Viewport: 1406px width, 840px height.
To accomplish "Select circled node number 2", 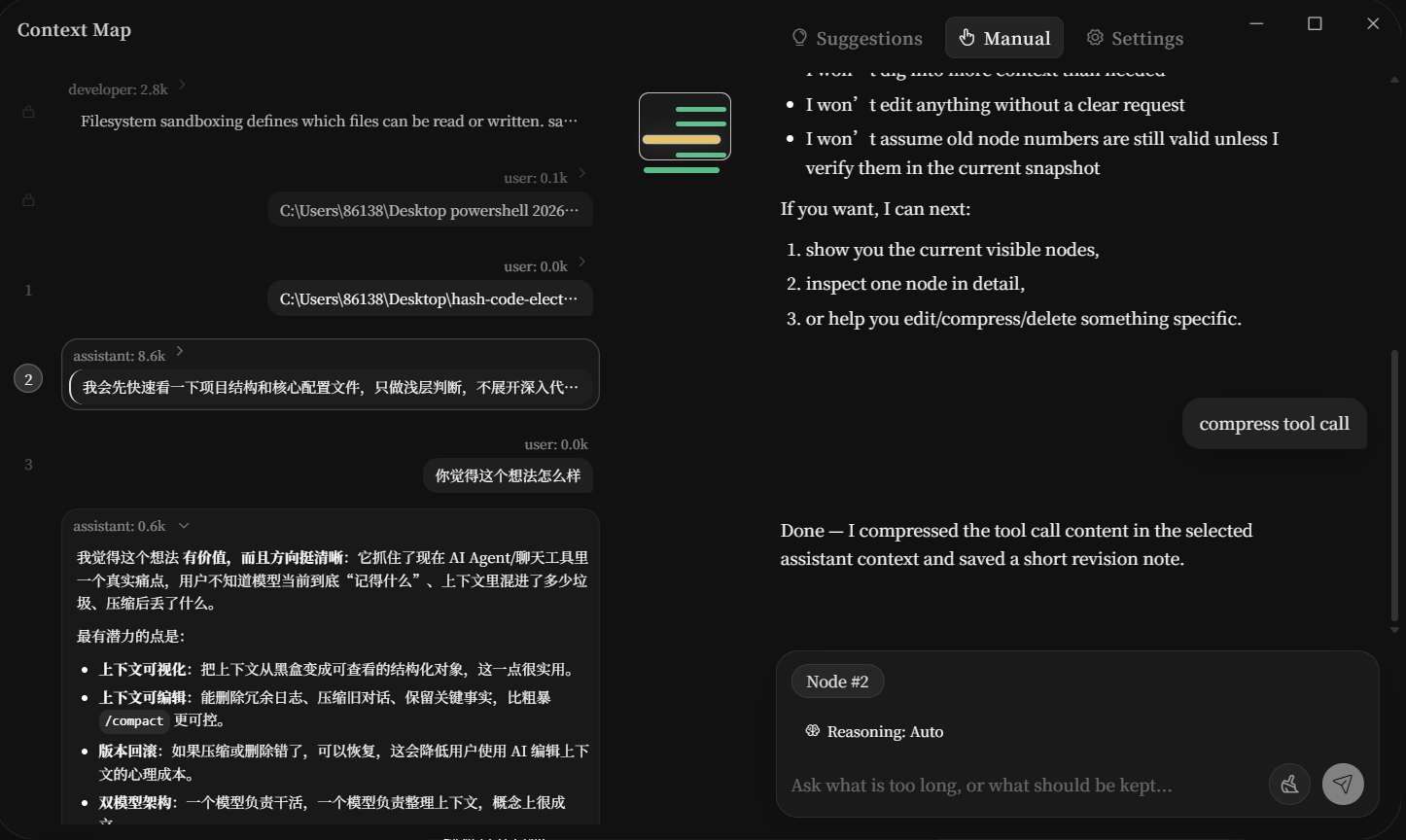I will click(x=28, y=379).
